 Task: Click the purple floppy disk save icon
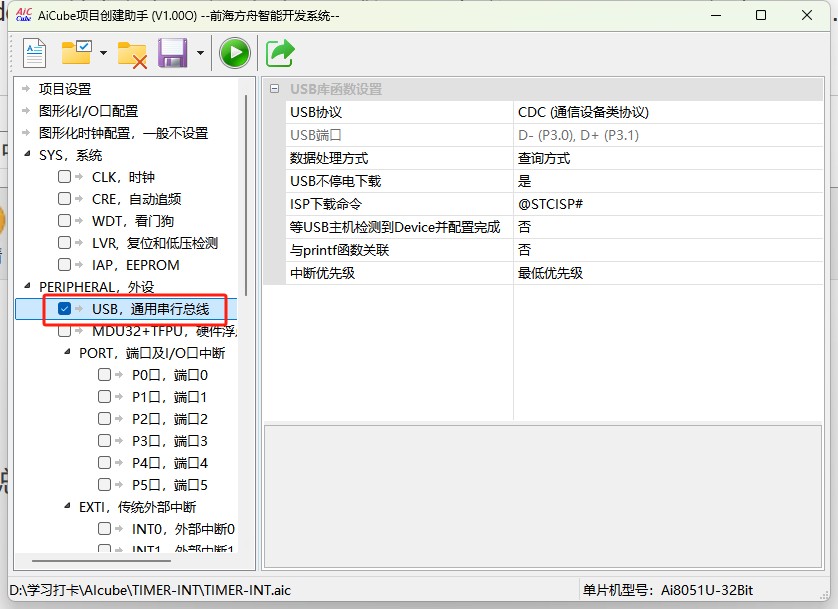[173, 53]
